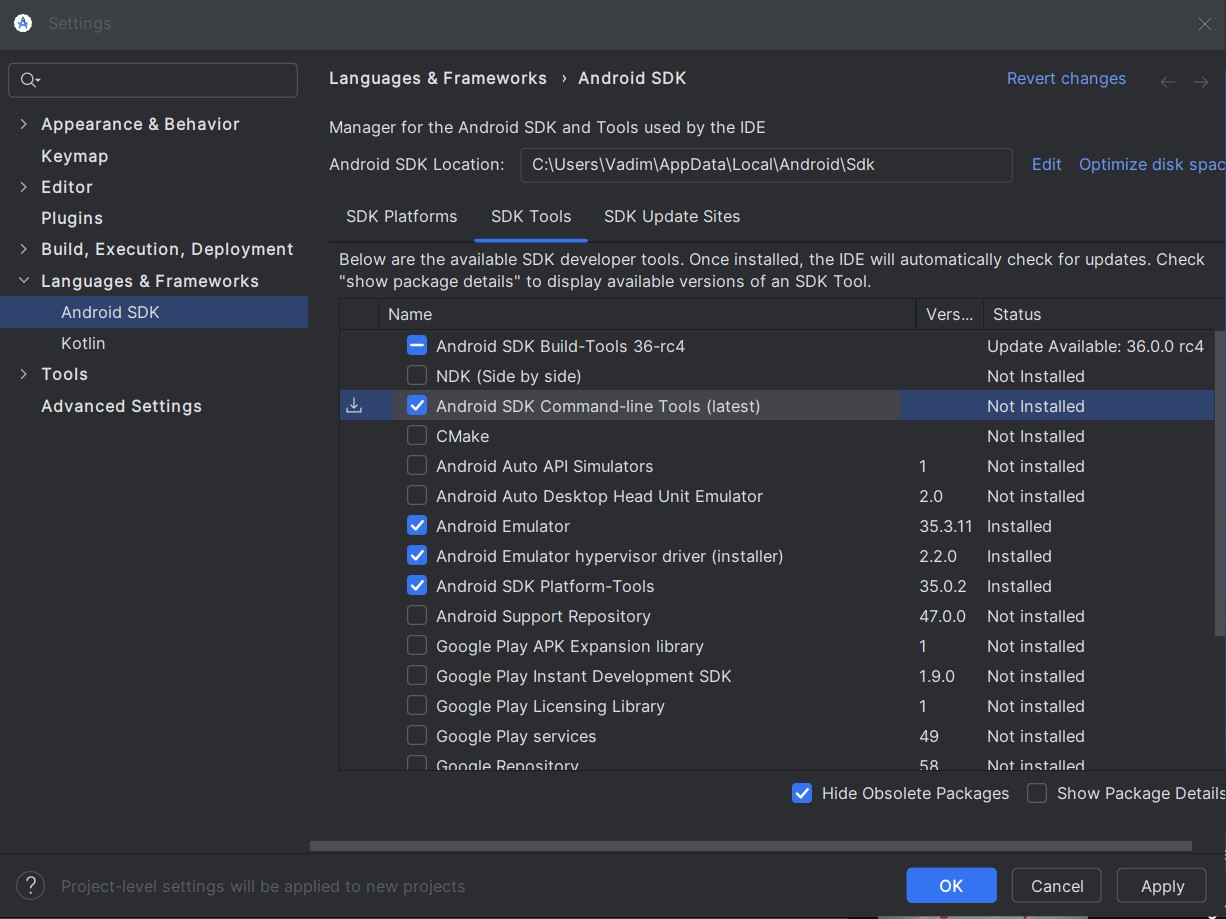
Task: Click the Android Studio logo icon
Action: (23, 23)
